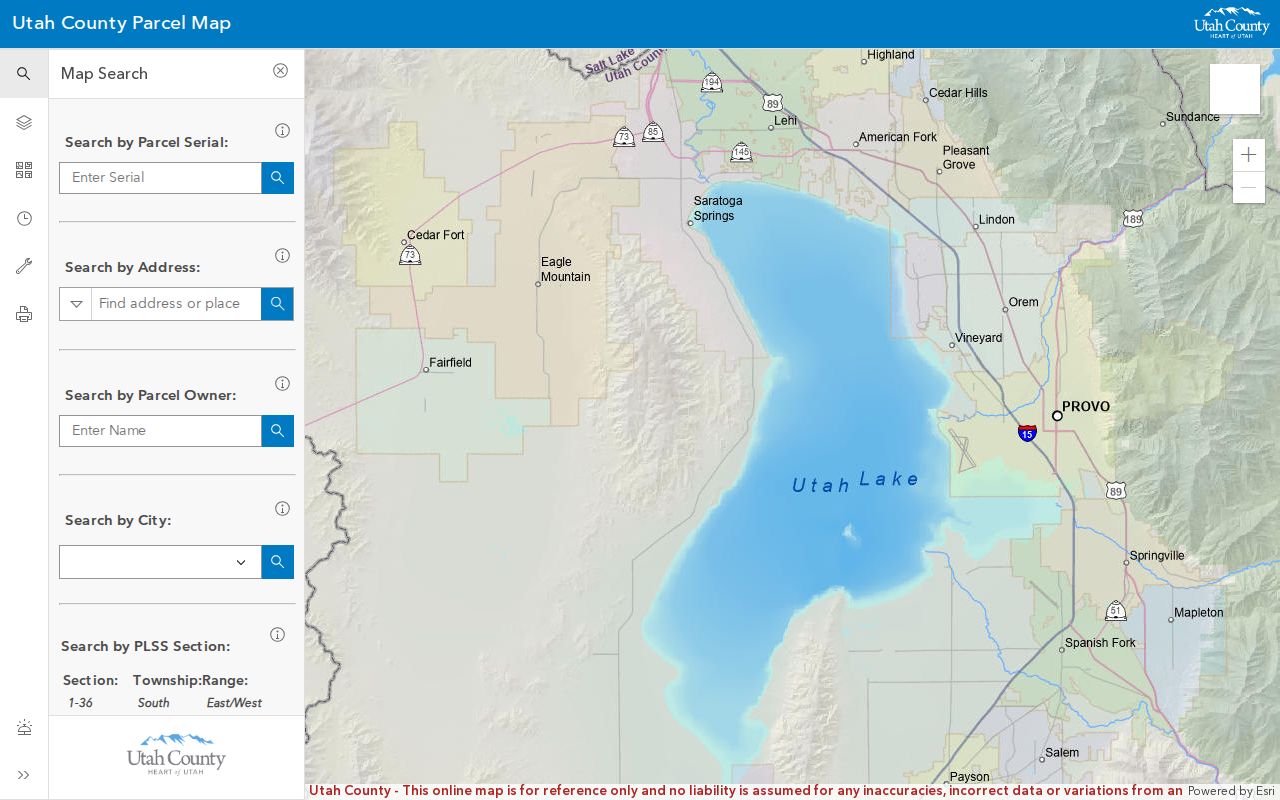Viewport: 1280px width, 800px height.
Task: Show info for Search by Parcel Serial
Action: [282, 130]
